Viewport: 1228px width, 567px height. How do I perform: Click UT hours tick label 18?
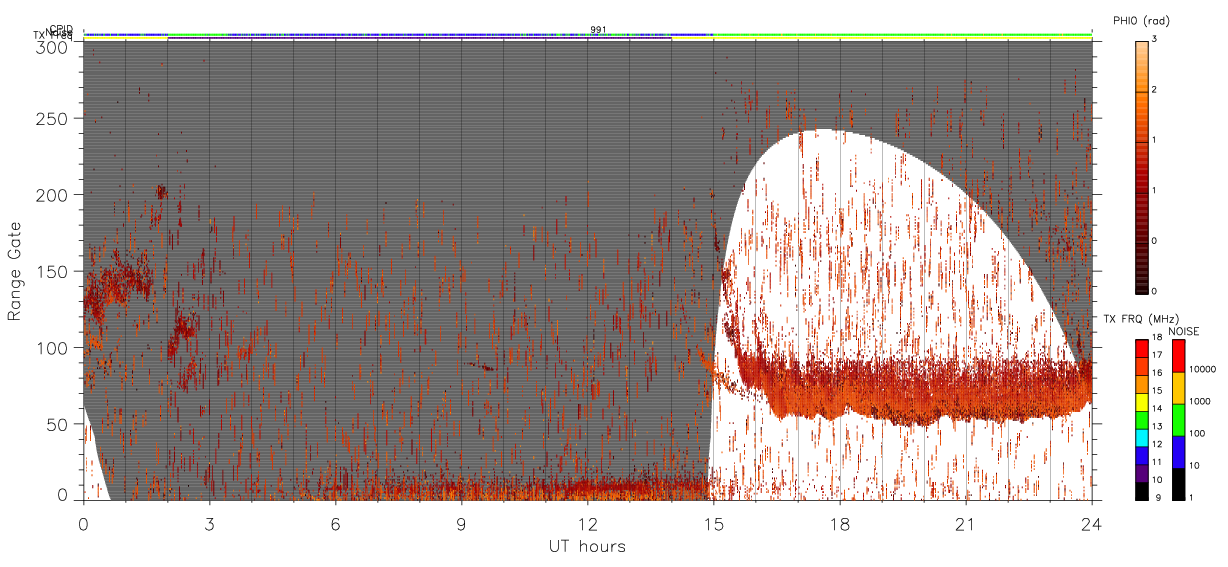tap(839, 524)
